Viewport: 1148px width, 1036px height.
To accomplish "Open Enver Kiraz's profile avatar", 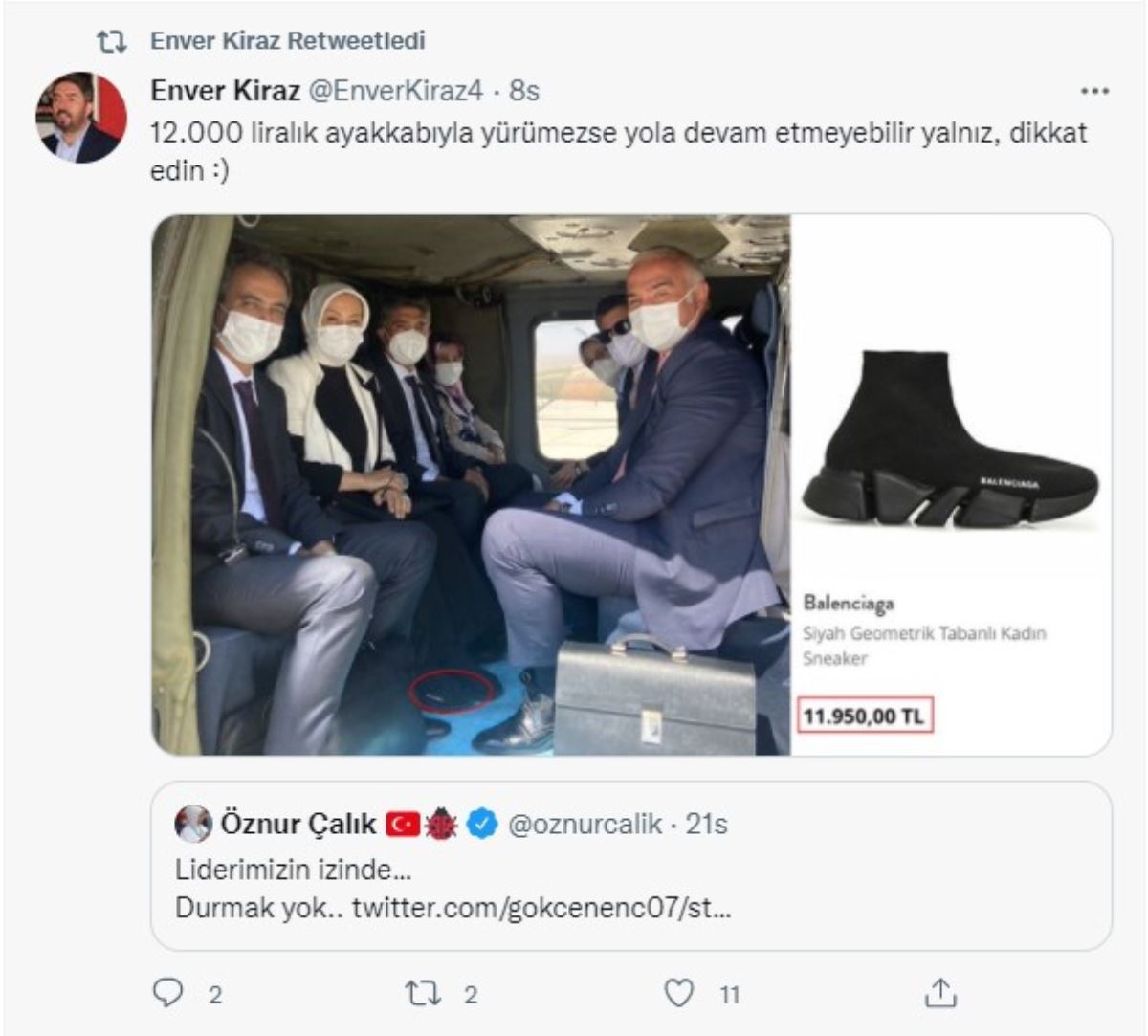I will 81,117.
